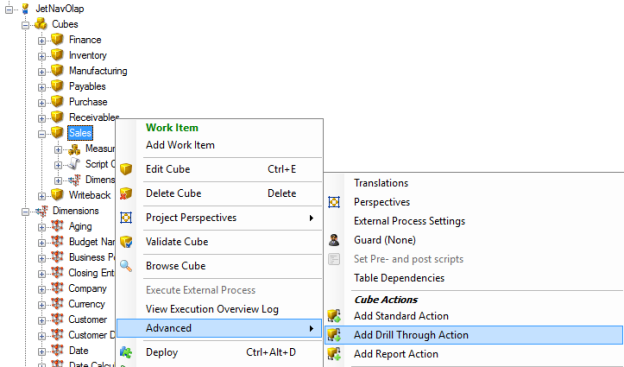Click the Validate Cube shield icon
The width and height of the screenshot is (624, 367).
point(126,242)
